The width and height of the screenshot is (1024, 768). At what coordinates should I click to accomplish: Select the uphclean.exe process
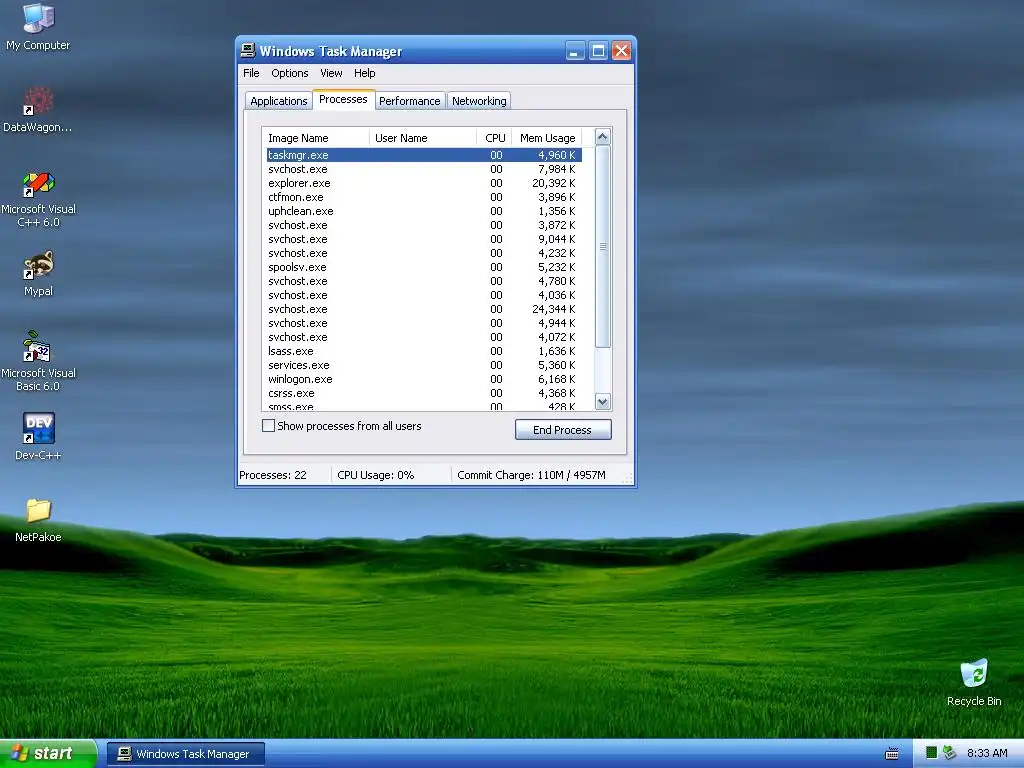tap(424, 211)
